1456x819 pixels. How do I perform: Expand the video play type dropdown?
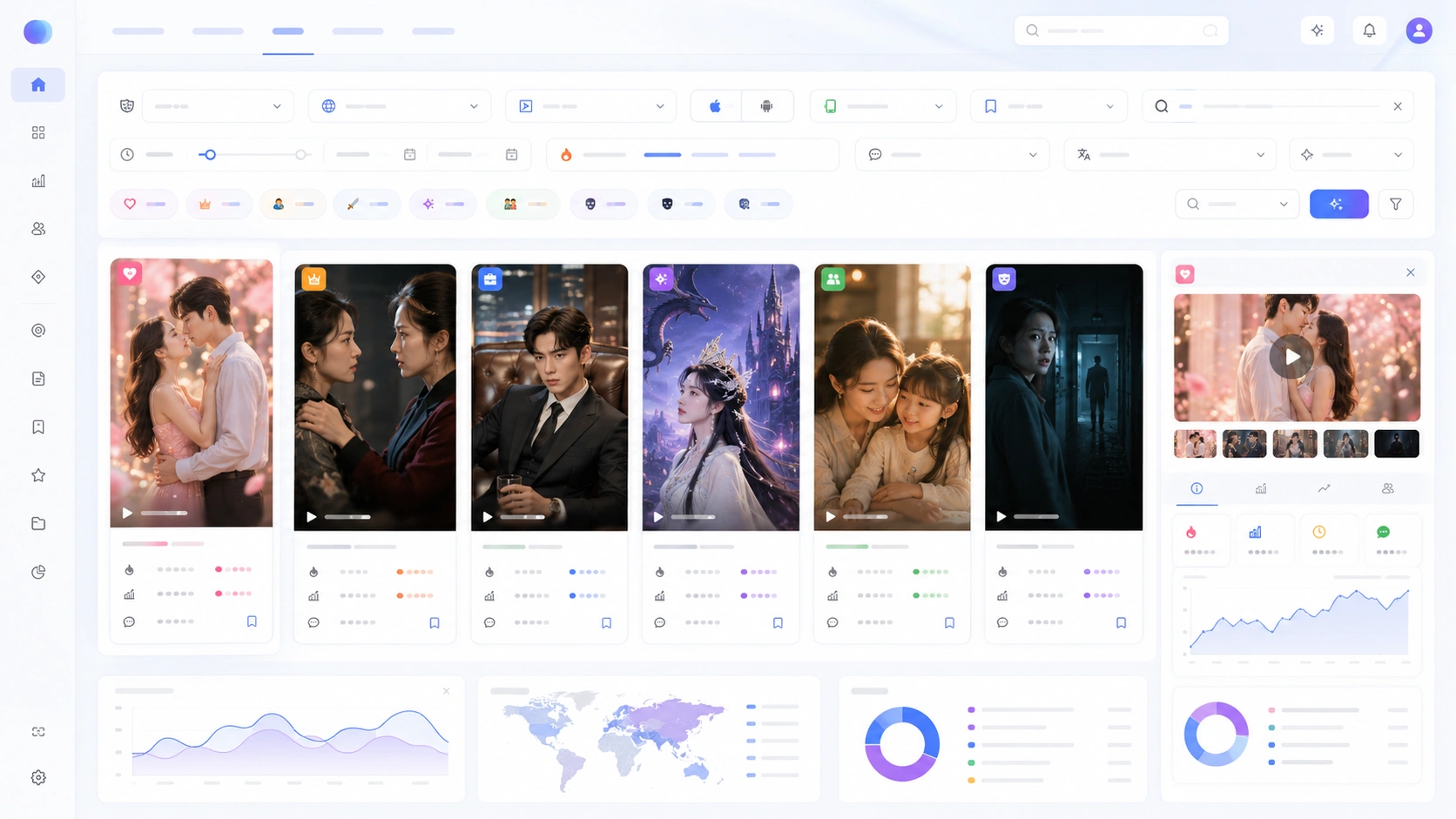pos(591,106)
